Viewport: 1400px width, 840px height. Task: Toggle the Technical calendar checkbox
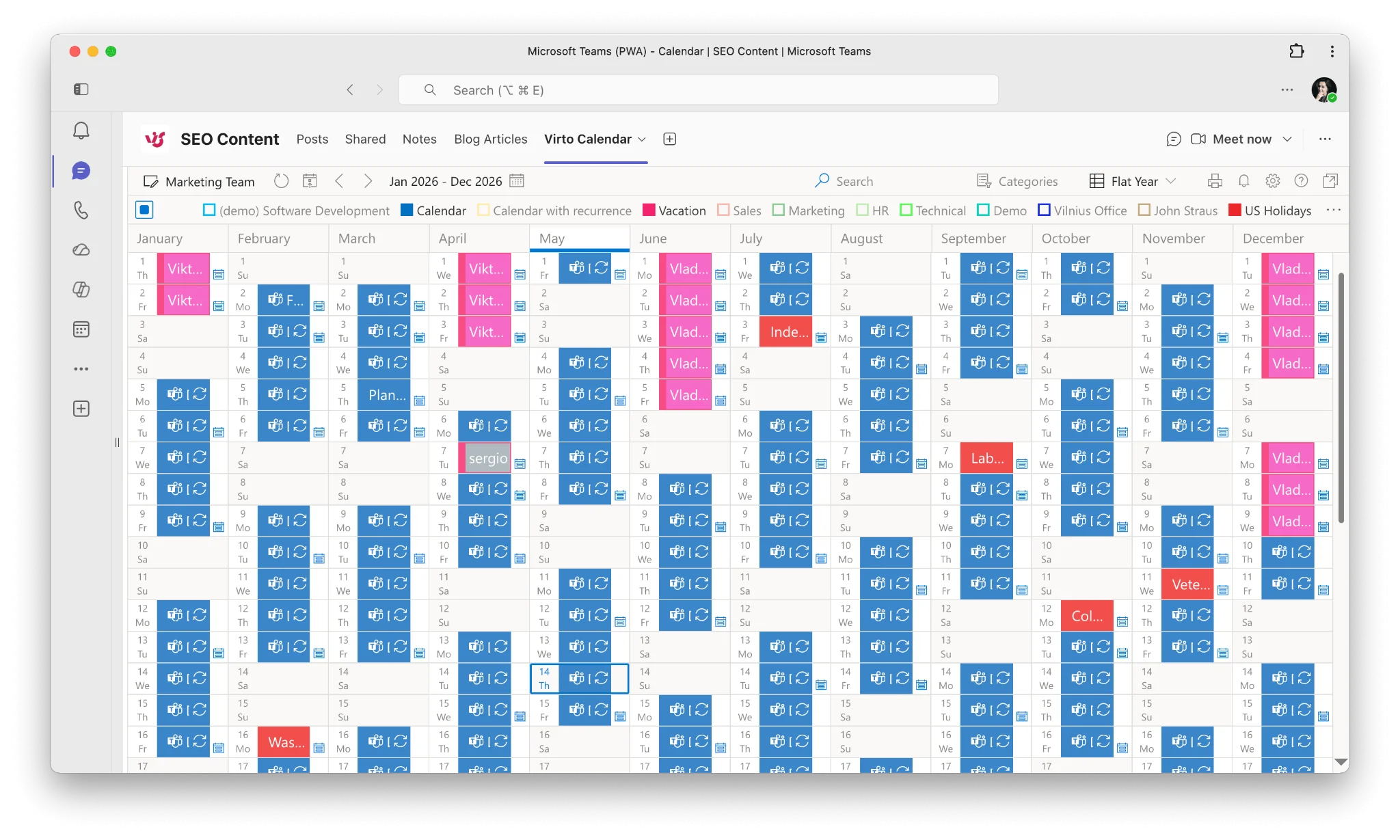pyautogui.click(x=906, y=211)
